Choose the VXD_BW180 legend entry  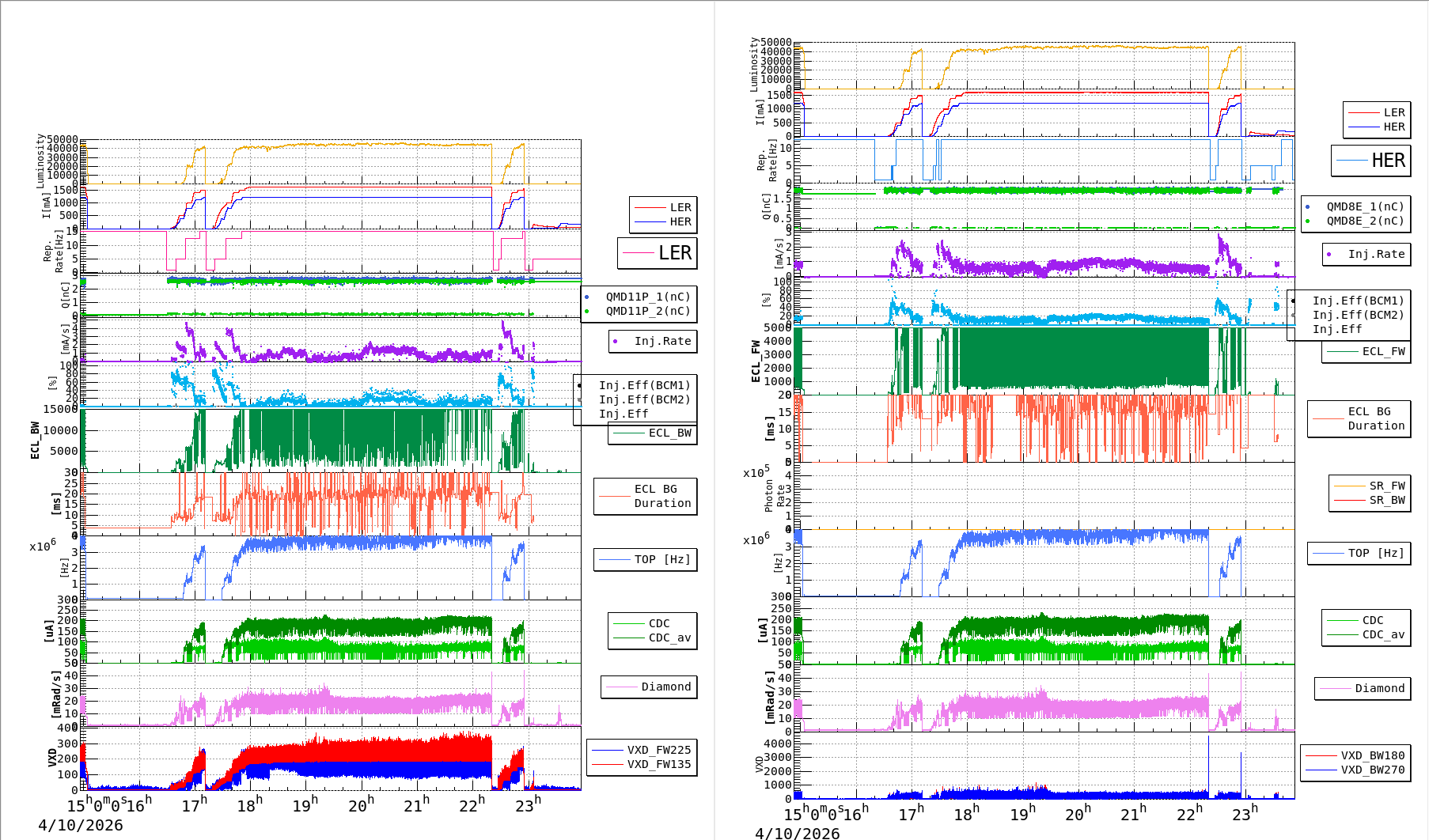coord(1371,755)
